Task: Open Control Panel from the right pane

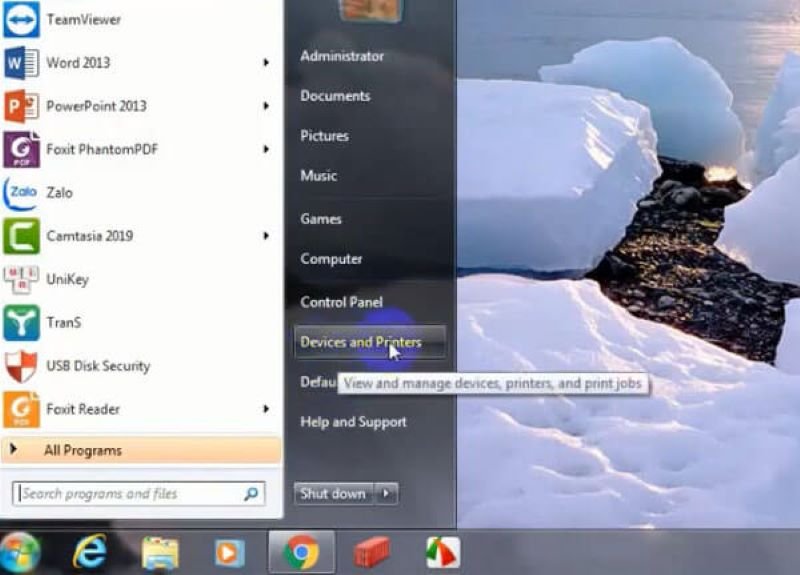Action: pos(341,302)
